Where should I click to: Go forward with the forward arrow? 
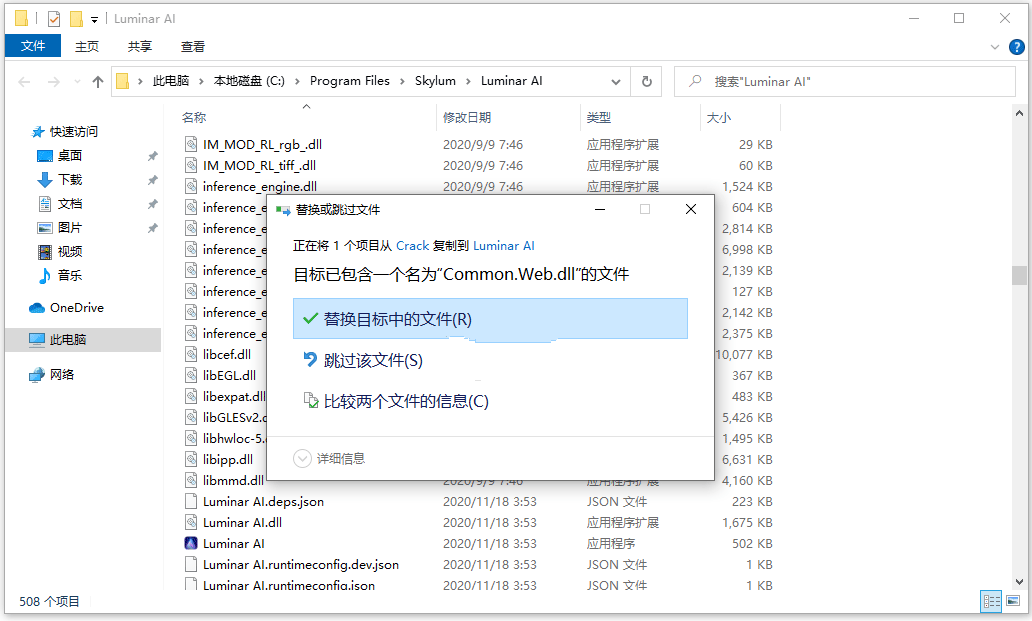click(x=54, y=82)
